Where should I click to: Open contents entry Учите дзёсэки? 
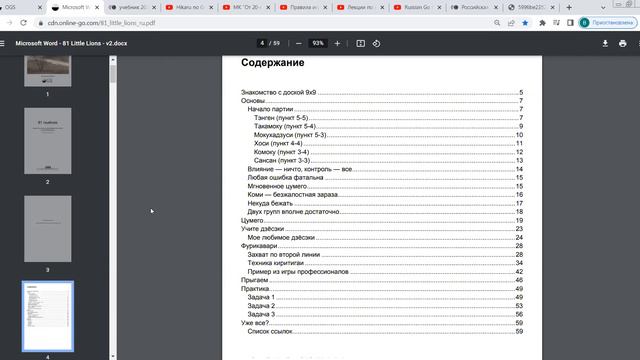point(382,229)
